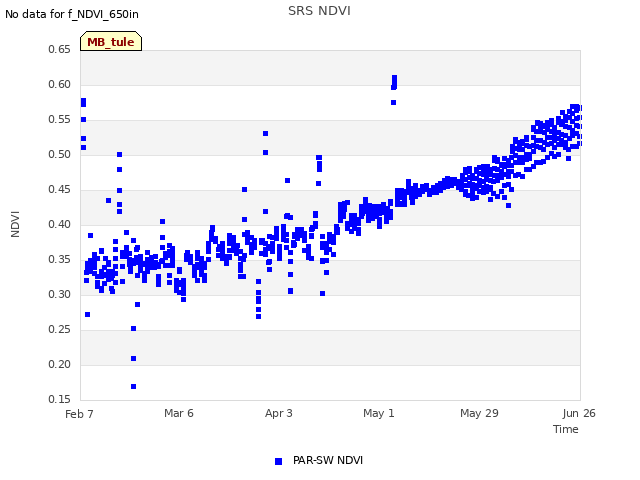Click the NDVI y-axis label
640x480 pixels.
15,224
